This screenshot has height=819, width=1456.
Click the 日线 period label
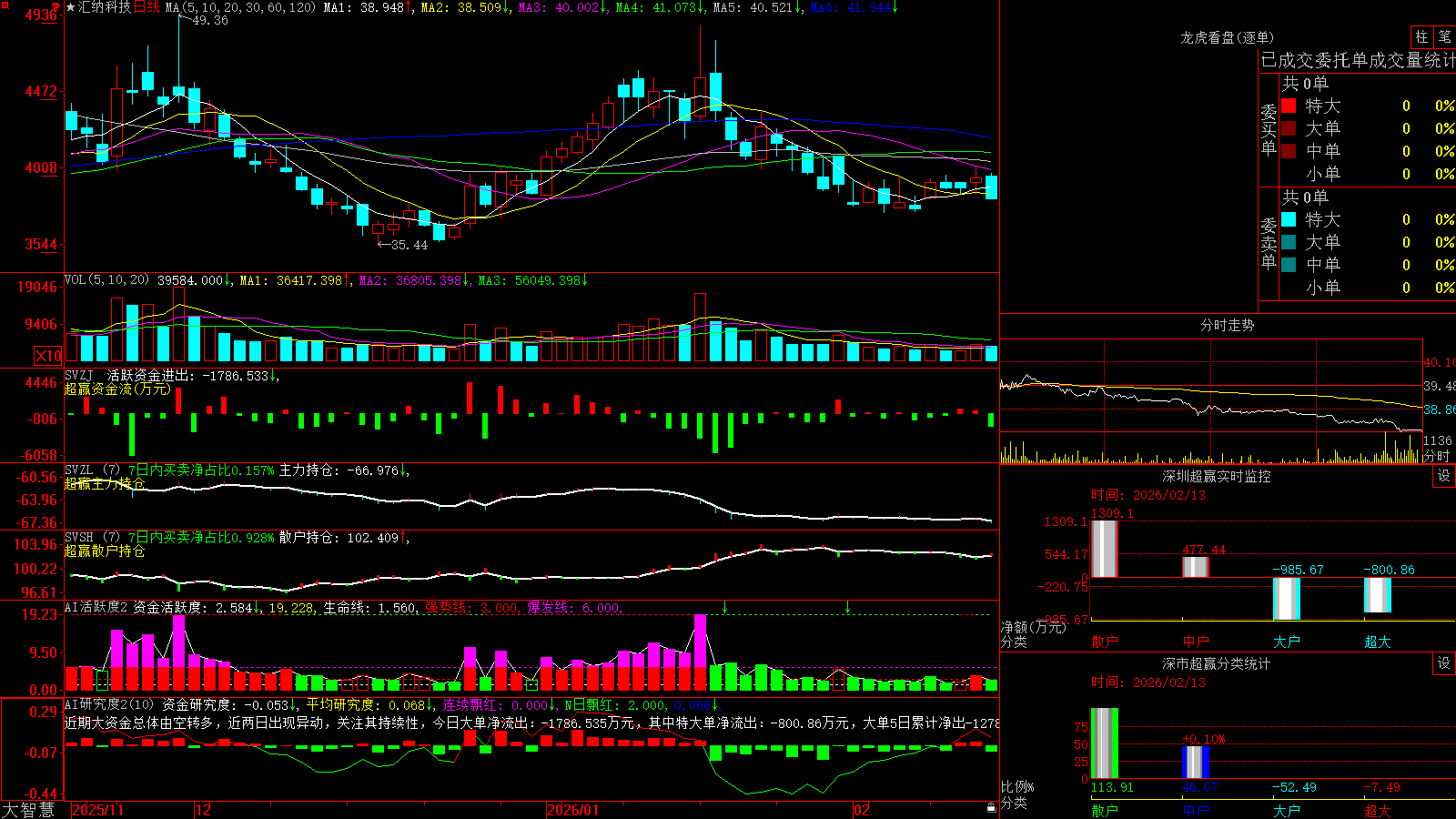pyautogui.click(x=147, y=7)
